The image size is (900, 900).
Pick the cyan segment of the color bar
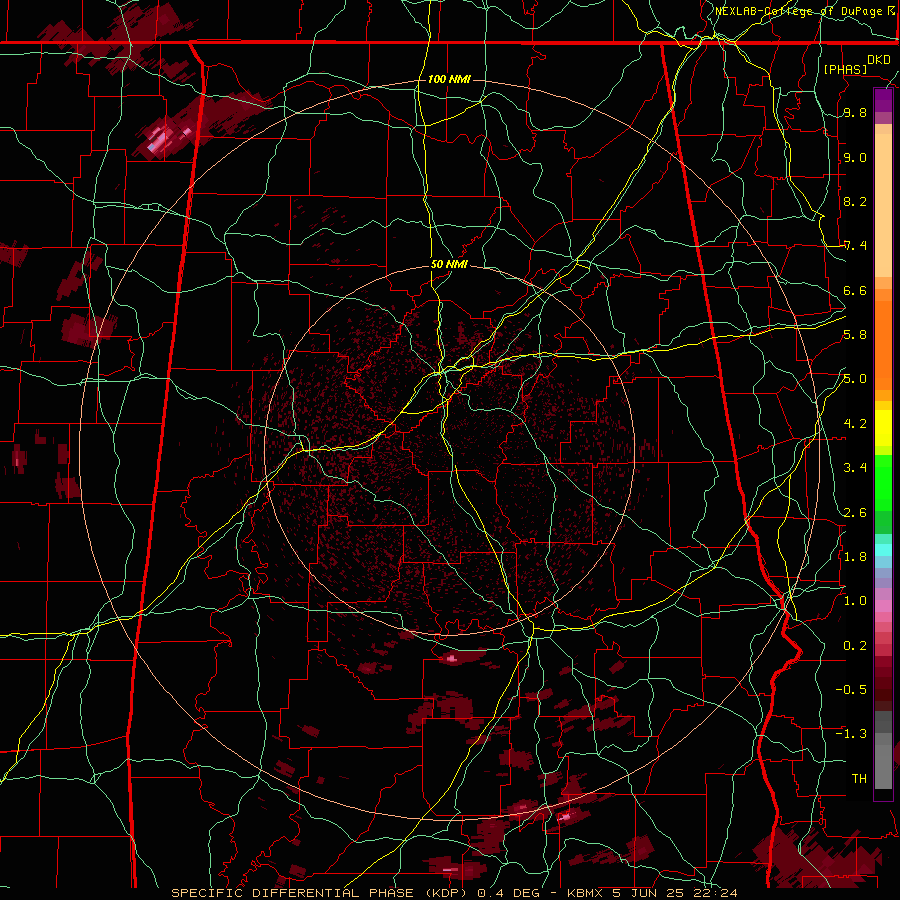883,549
